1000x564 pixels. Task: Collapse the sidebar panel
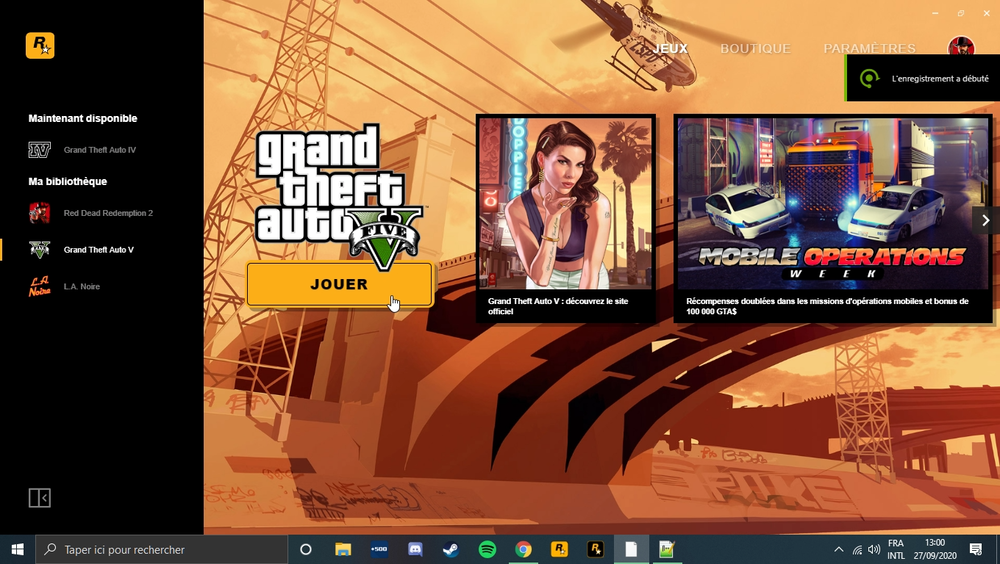[40, 498]
